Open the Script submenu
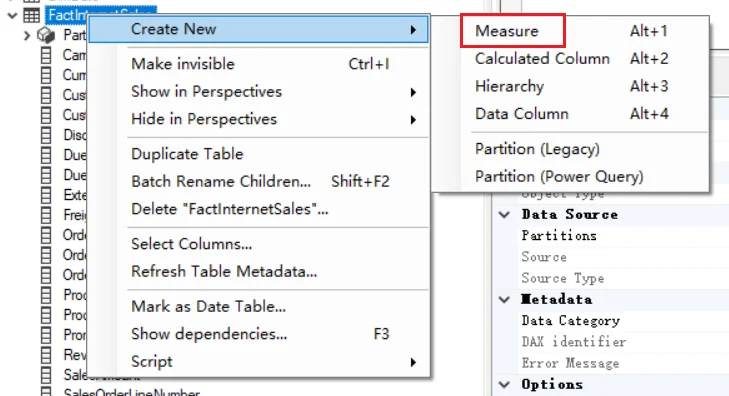The width and height of the screenshot is (729, 396). 258,362
